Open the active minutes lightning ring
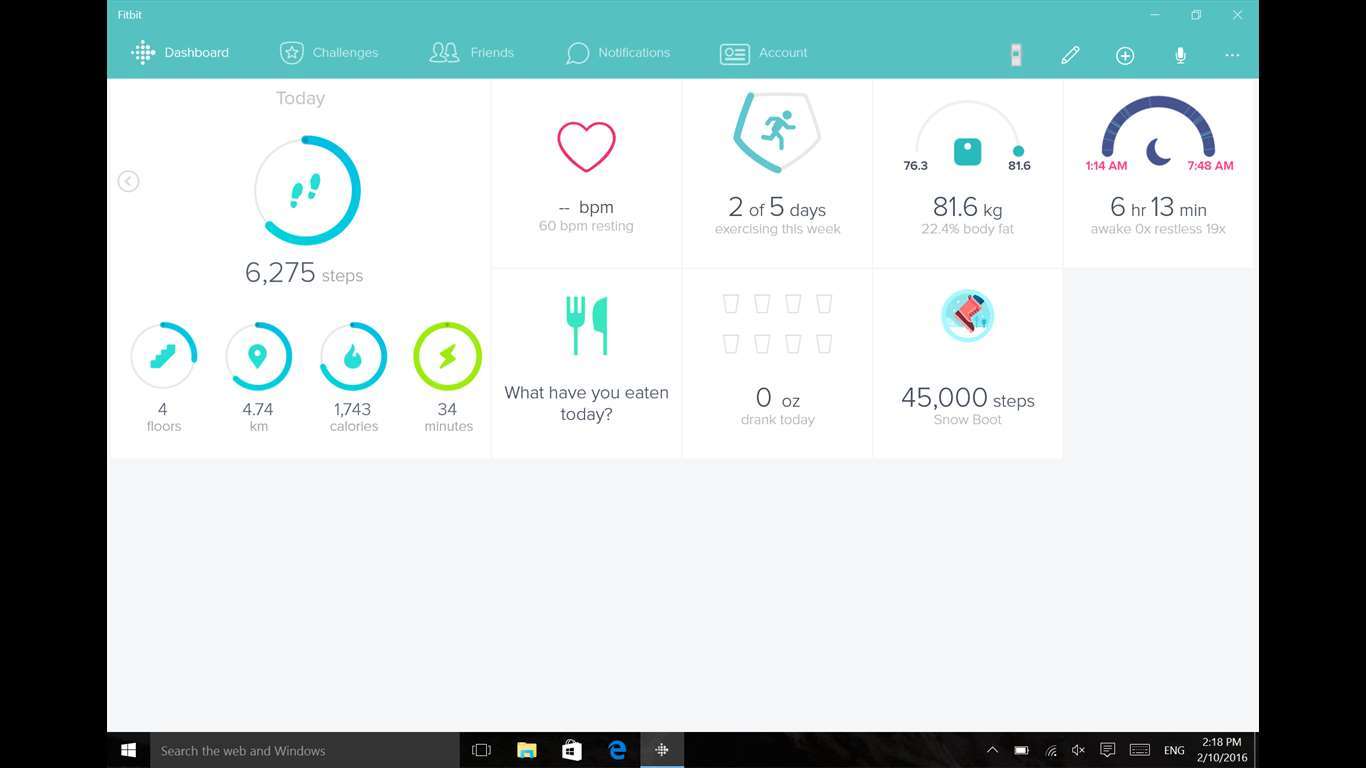 pos(447,356)
